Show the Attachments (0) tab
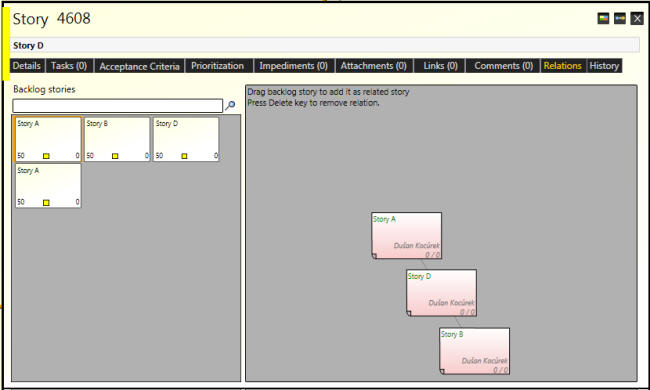The image size is (650, 390). (x=374, y=66)
